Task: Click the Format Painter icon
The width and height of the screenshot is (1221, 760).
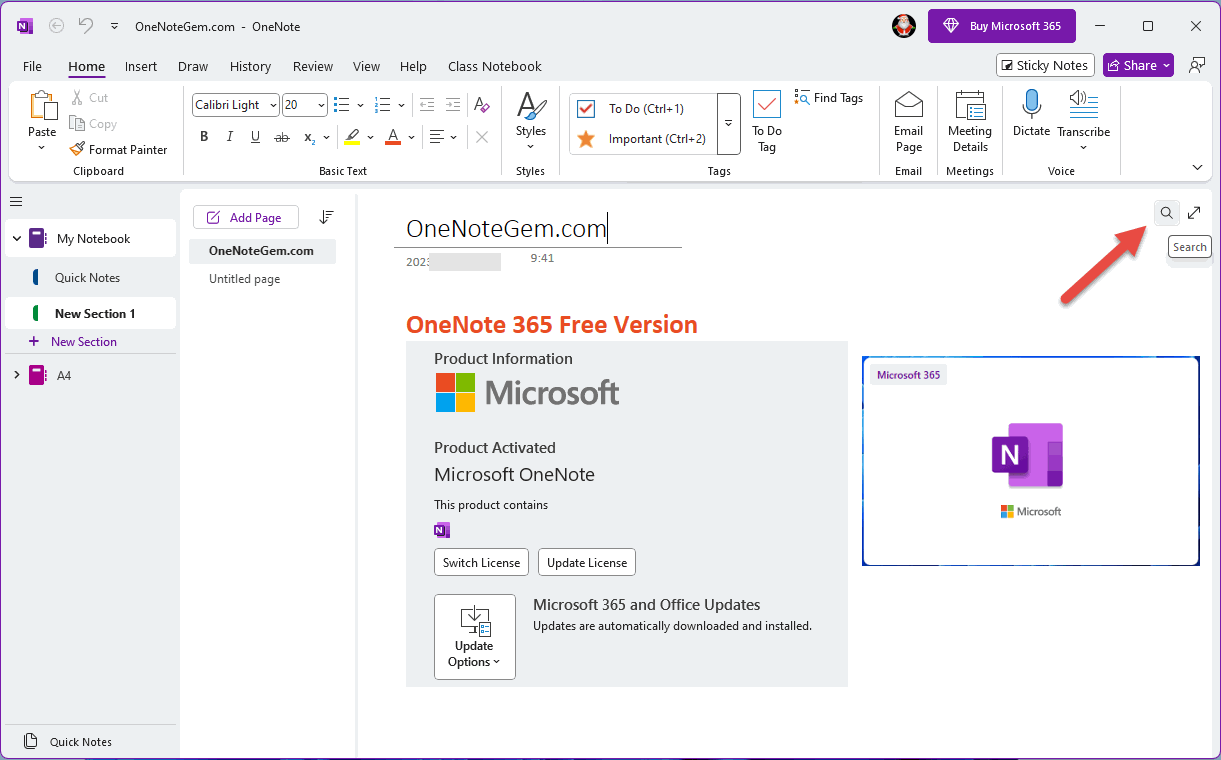Action: click(77, 150)
